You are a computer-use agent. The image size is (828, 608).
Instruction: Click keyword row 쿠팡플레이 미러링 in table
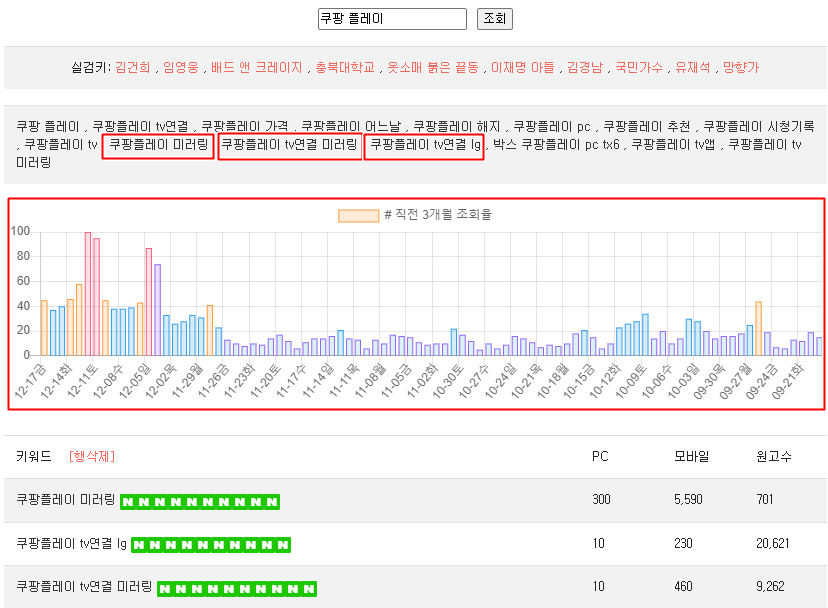coord(65,500)
